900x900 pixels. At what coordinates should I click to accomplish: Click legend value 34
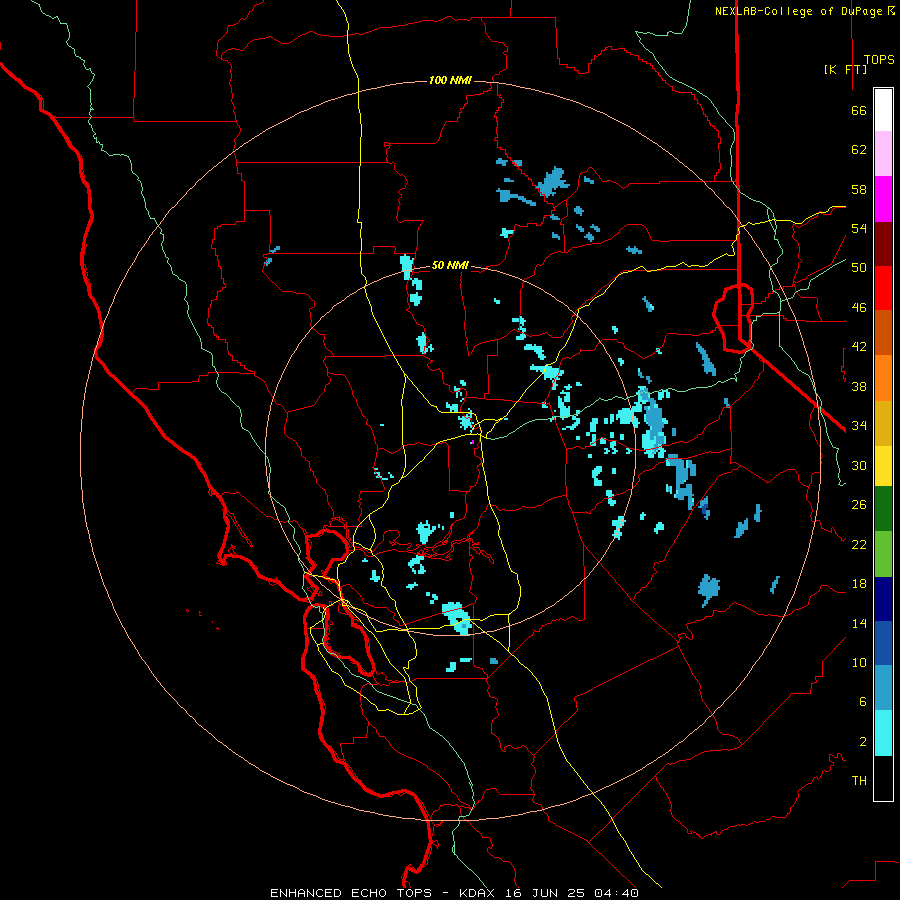coord(859,426)
